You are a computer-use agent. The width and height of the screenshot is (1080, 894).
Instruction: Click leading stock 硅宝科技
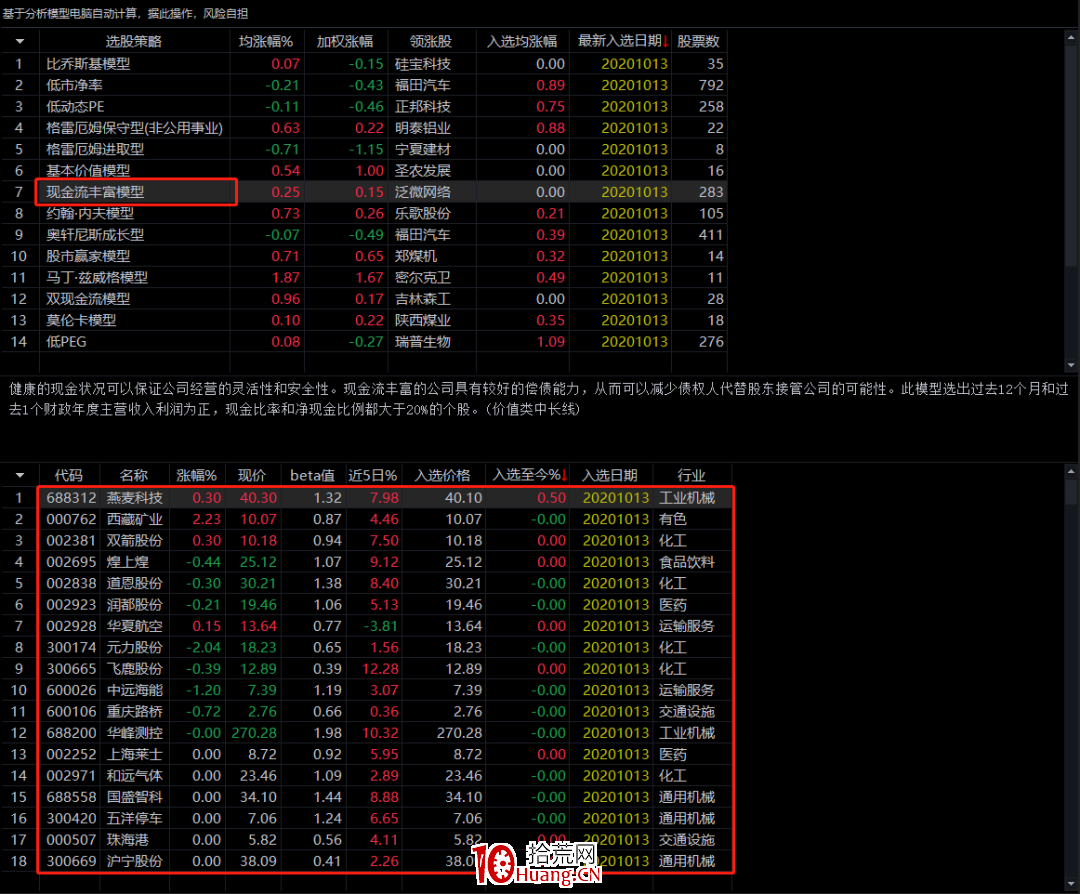pos(423,64)
